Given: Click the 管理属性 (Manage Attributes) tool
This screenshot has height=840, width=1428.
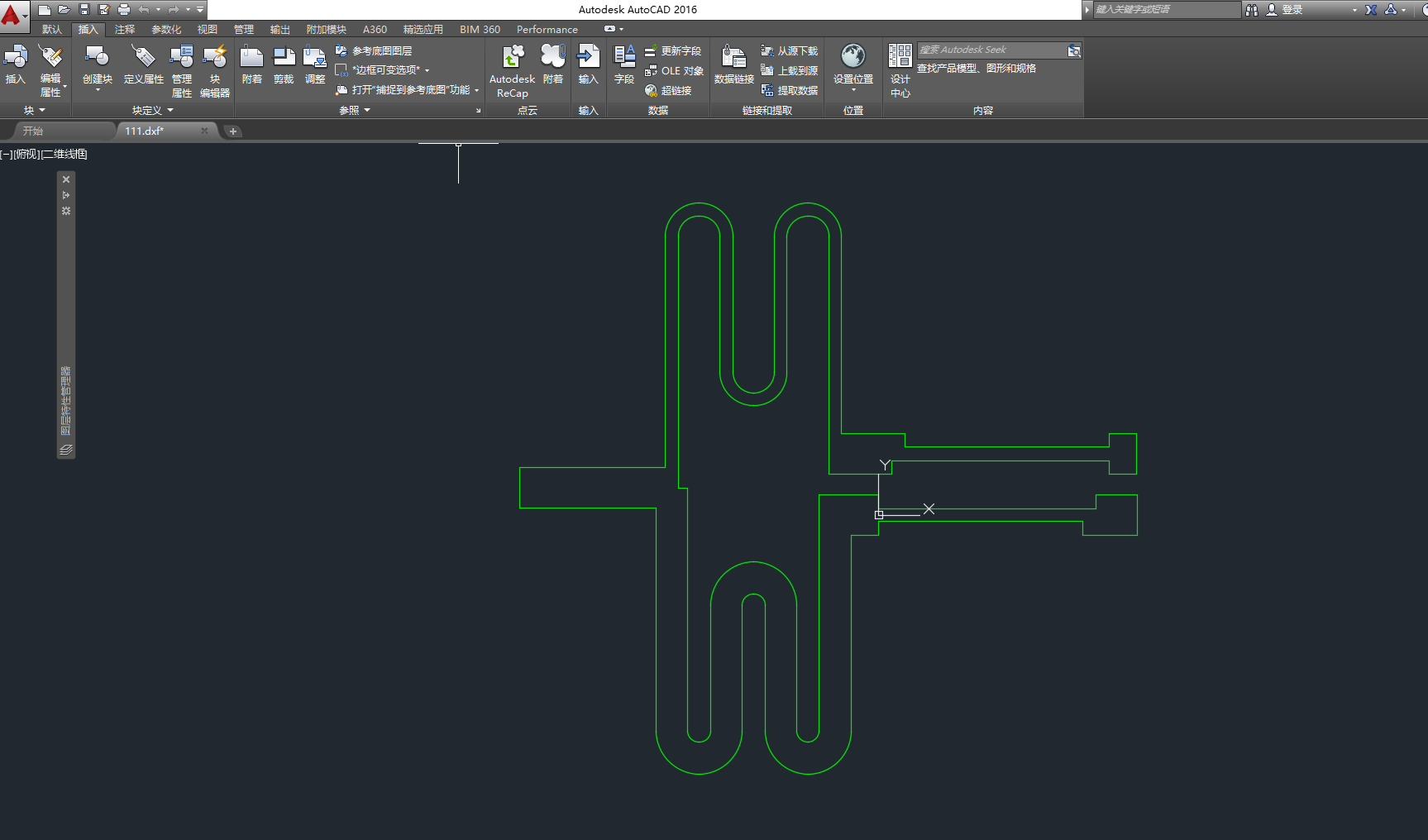Looking at the screenshot, I should pos(182,71).
